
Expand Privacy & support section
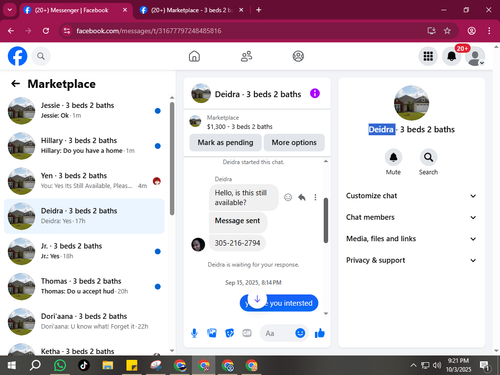(411, 260)
